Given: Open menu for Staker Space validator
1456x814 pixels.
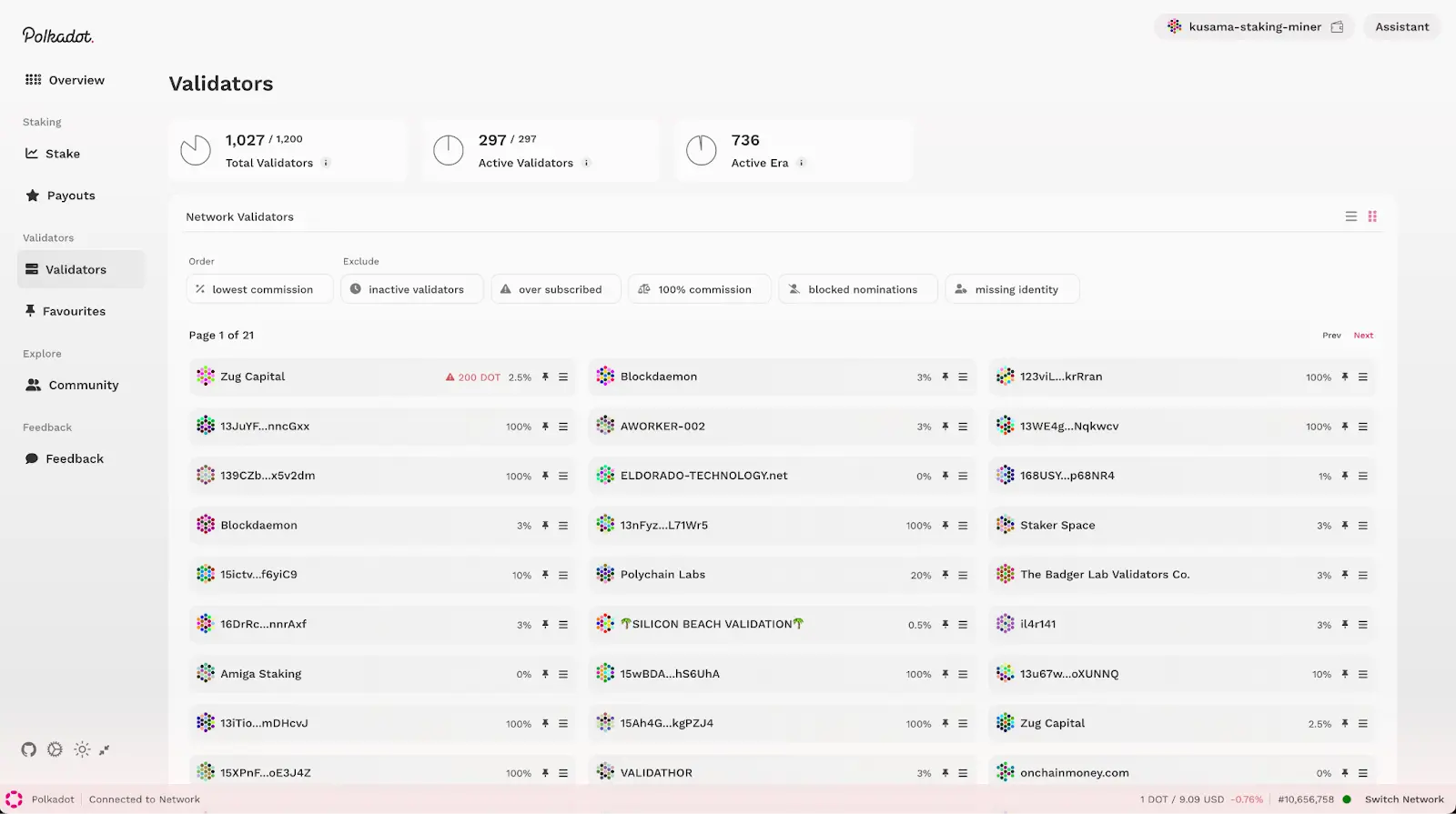Looking at the screenshot, I should (1363, 525).
